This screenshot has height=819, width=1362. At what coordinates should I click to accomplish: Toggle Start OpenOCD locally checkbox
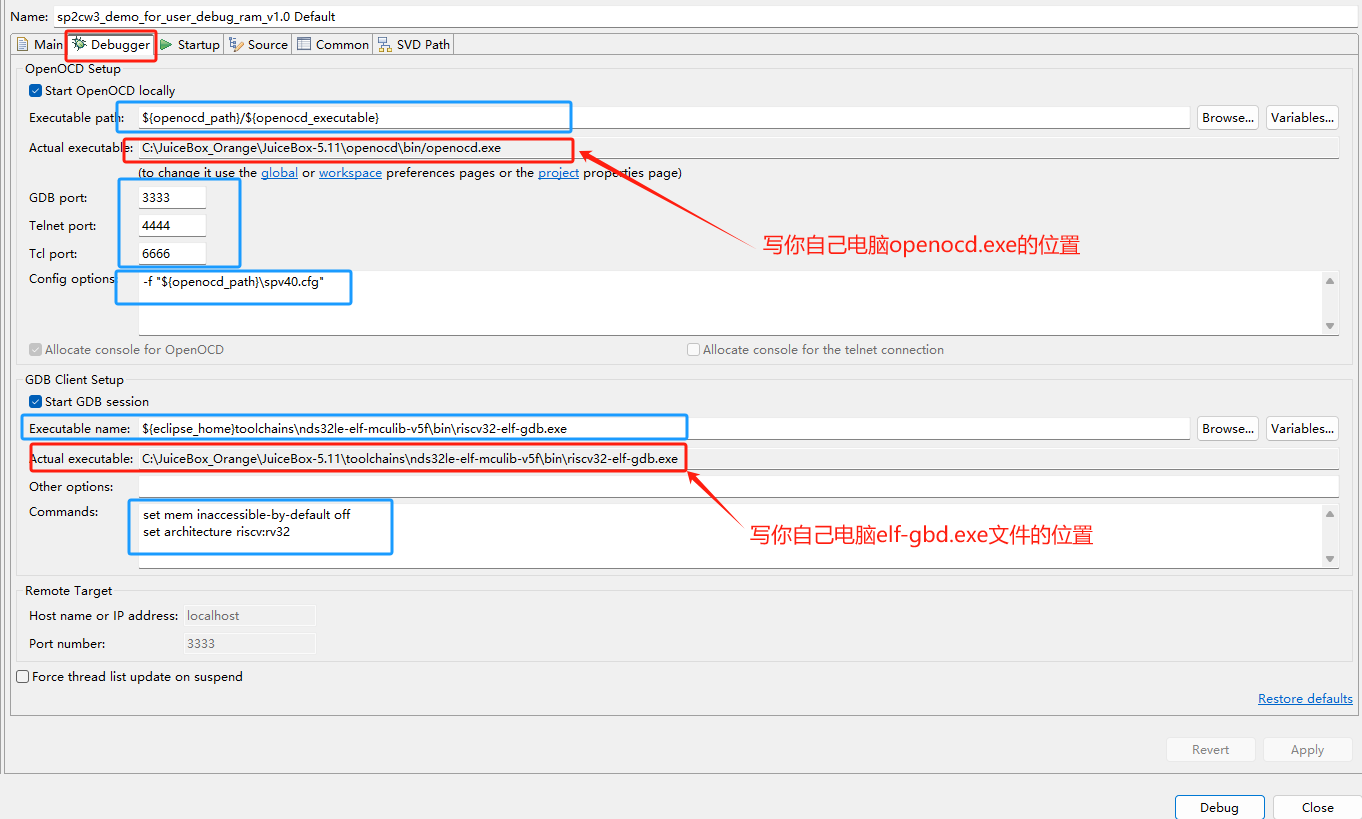click(x=36, y=91)
